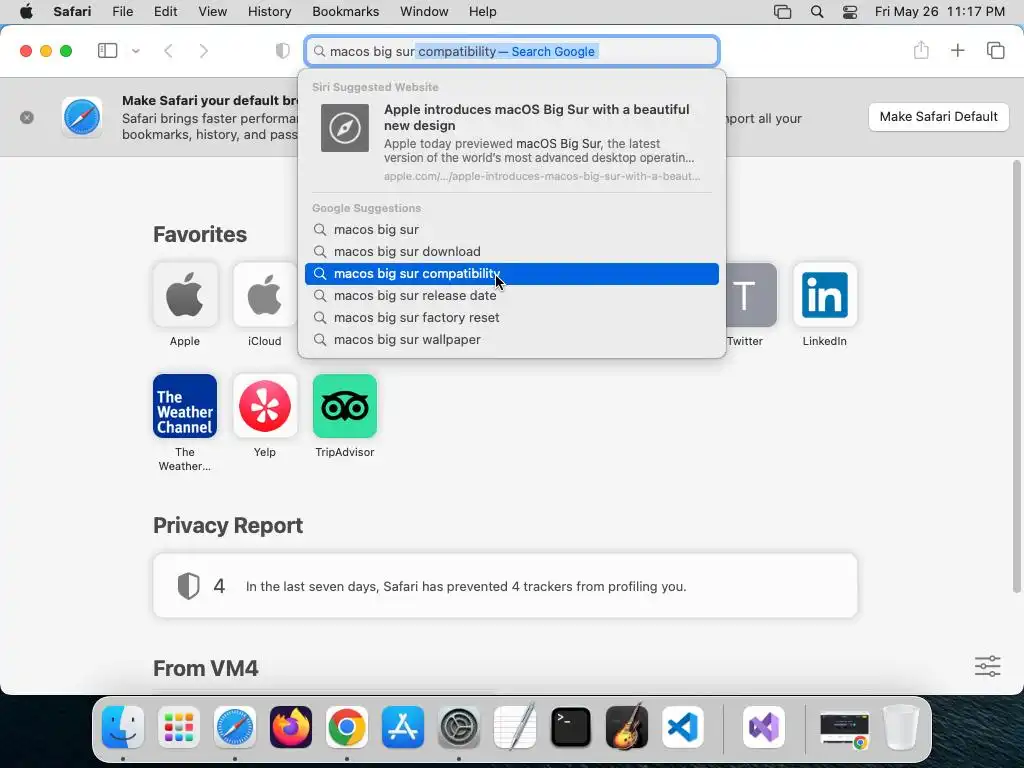This screenshot has height=768, width=1024.
Task: Open the Edit menu
Action: point(165,12)
